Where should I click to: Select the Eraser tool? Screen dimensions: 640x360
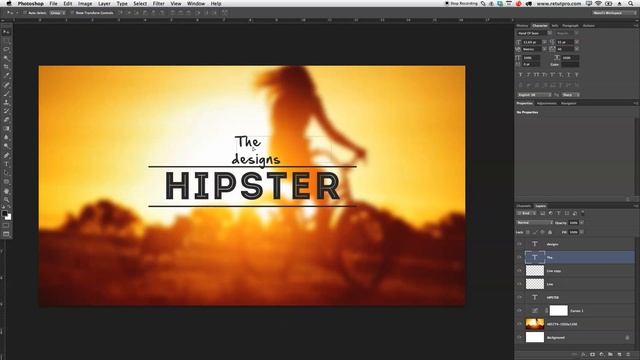[x=6, y=120]
